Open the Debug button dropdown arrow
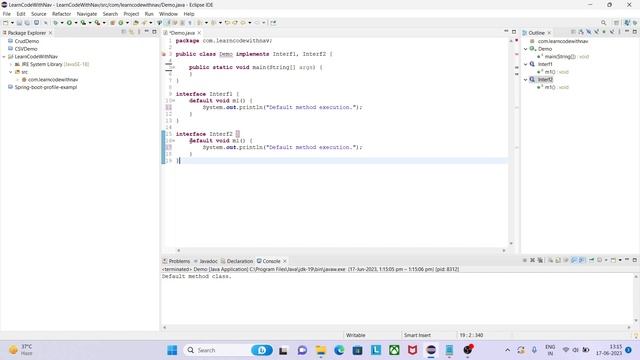This screenshot has width=640, height=360. tap(62, 23)
